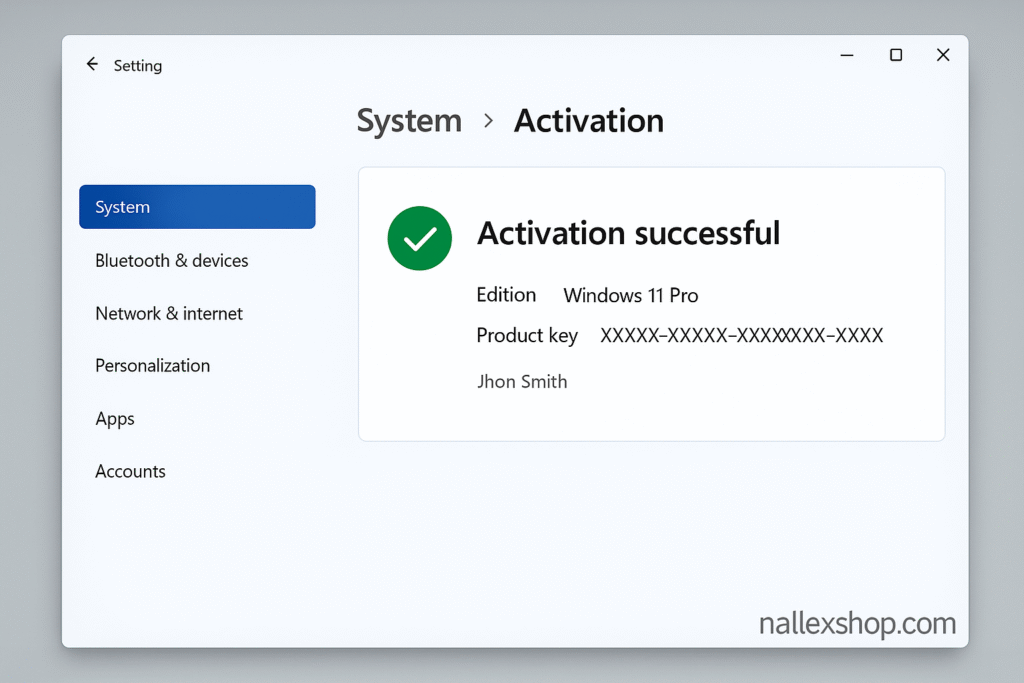Click the maximize icon on the window
This screenshot has width=1024, height=683.
pos(895,55)
